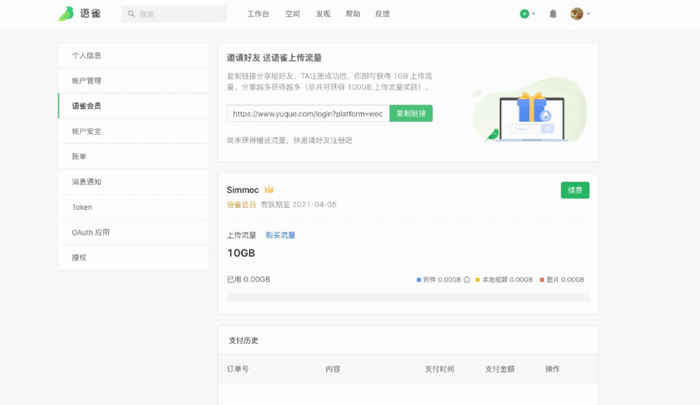Click 已用 0.00GB usage text
The width and height of the screenshot is (700, 405).
point(249,280)
